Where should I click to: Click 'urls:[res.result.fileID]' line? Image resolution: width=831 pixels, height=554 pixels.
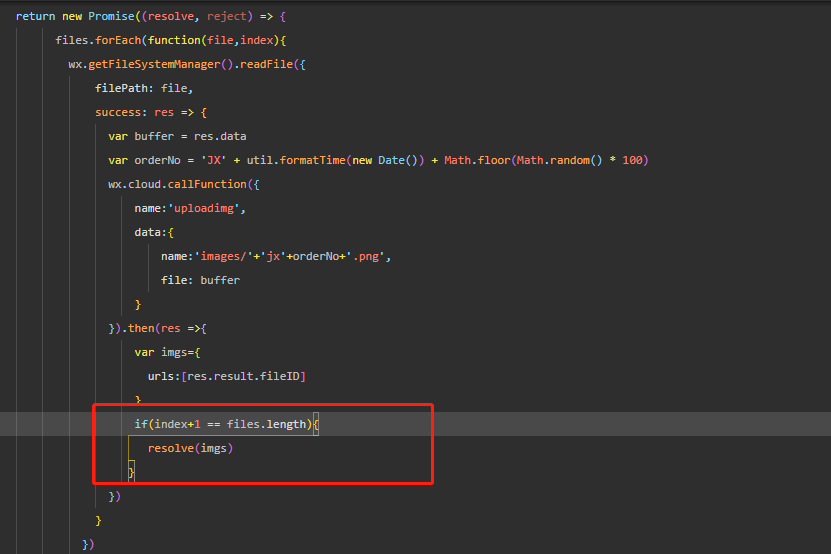[x=227, y=376]
